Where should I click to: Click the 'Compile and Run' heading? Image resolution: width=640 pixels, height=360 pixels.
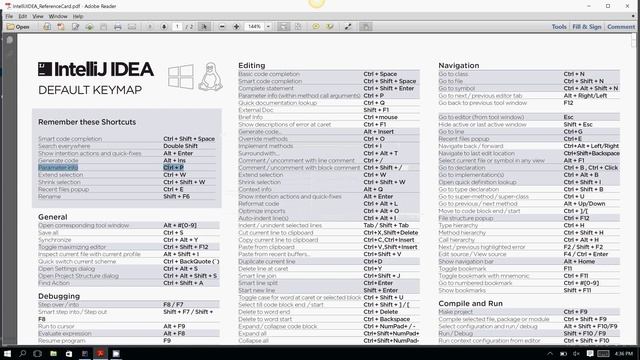470,303
